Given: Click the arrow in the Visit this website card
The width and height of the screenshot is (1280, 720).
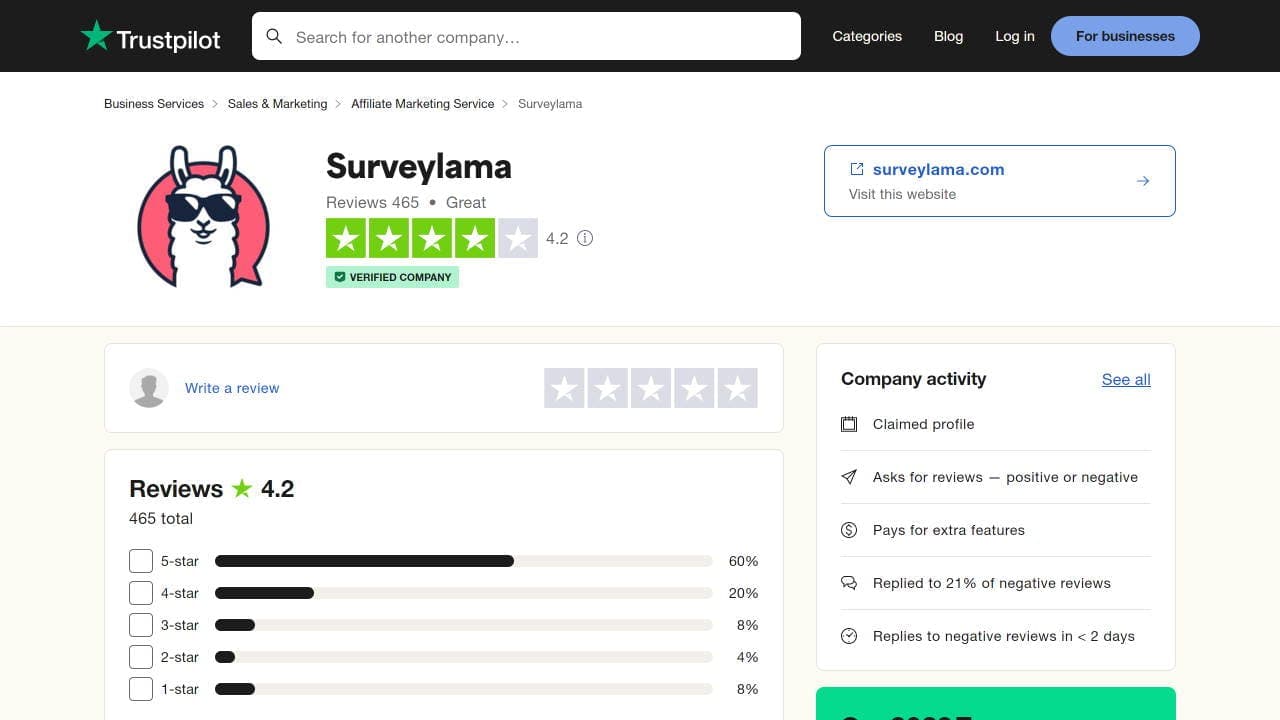Looking at the screenshot, I should coord(1143,181).
